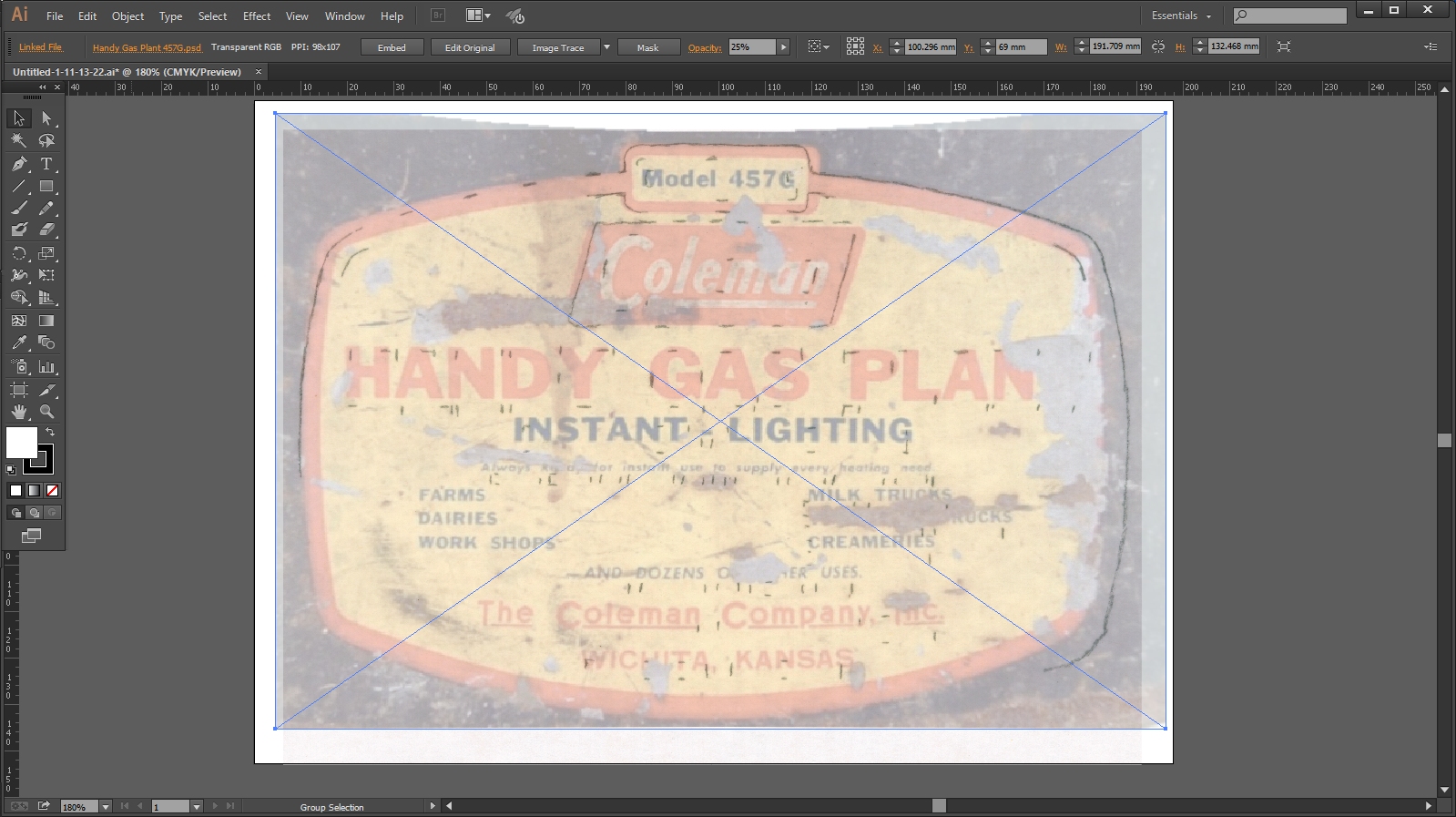Open the Control panel options menu

[1431, 46]
